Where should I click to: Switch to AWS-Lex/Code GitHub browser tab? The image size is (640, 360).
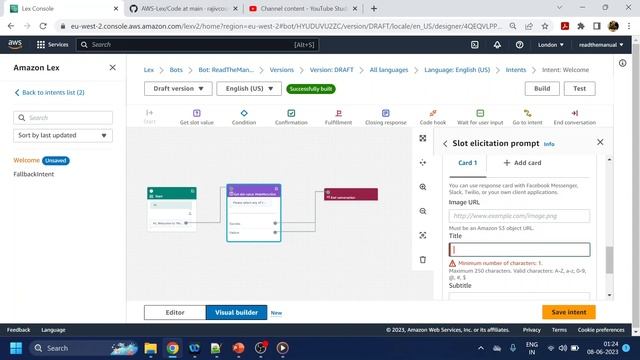pyautogui.click(x=183, y=9)
